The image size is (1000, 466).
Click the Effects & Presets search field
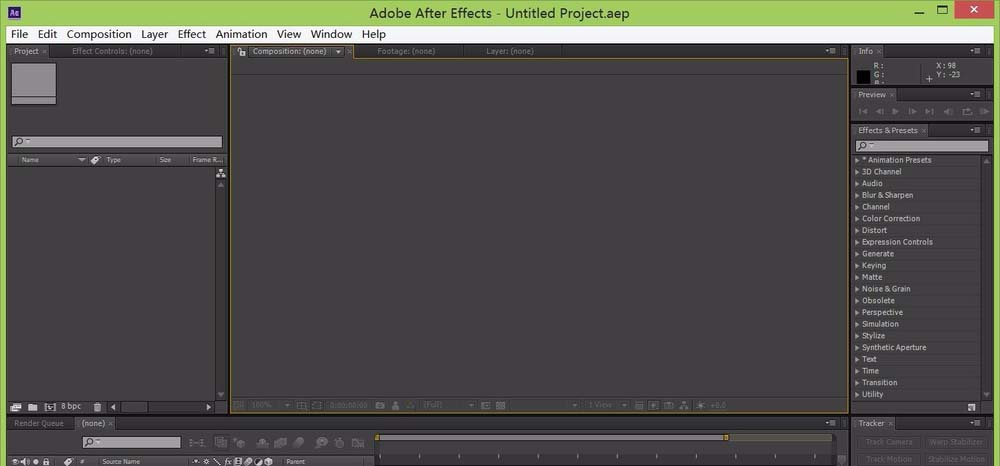[x=922, y=146]
